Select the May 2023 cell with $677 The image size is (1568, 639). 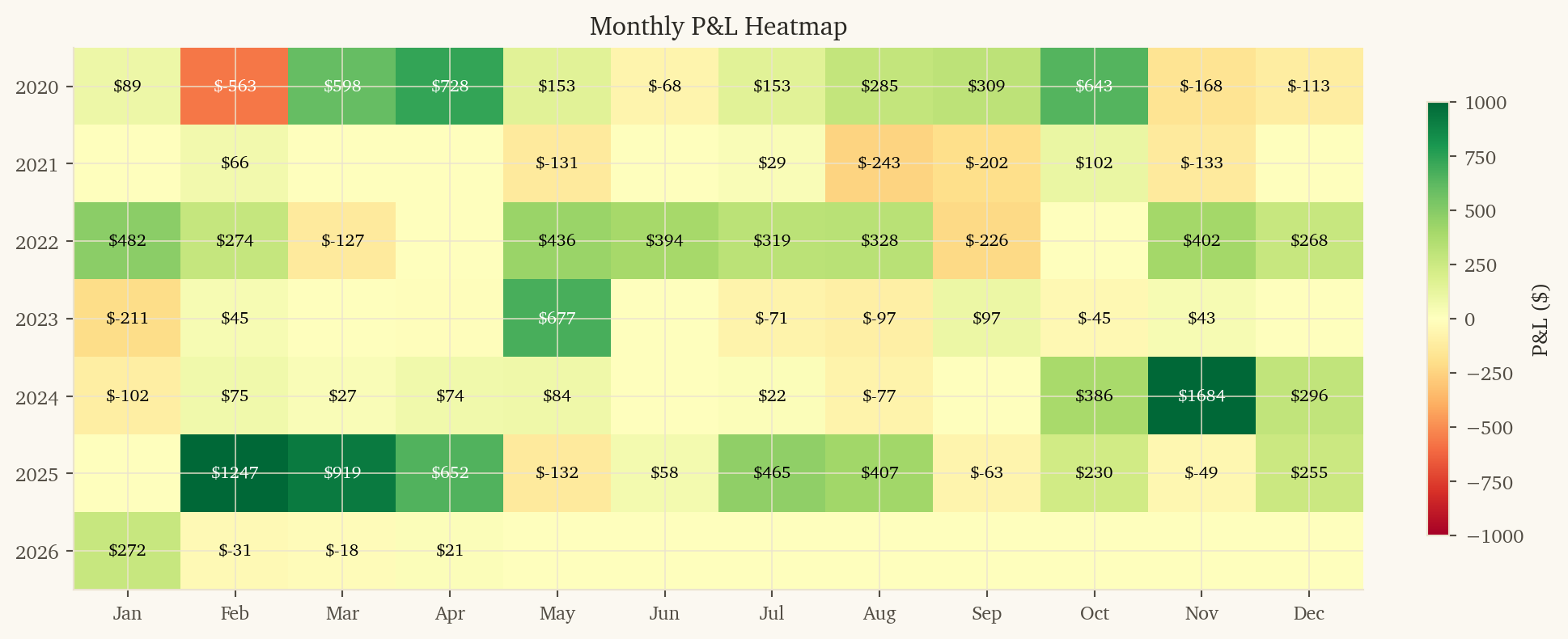pos(557,318)
